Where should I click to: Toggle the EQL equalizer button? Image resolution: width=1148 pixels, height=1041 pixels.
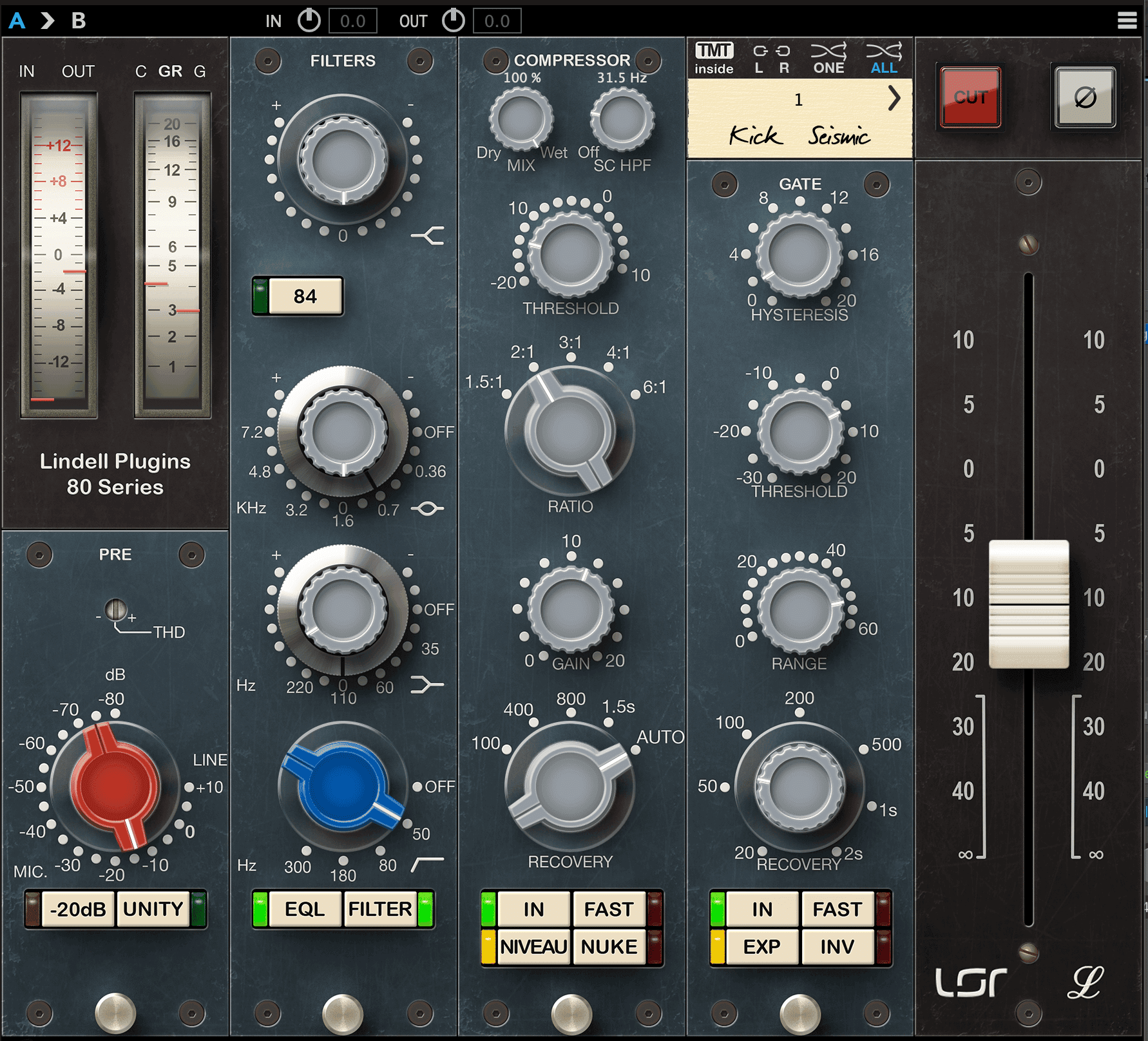tap(305, 909)
